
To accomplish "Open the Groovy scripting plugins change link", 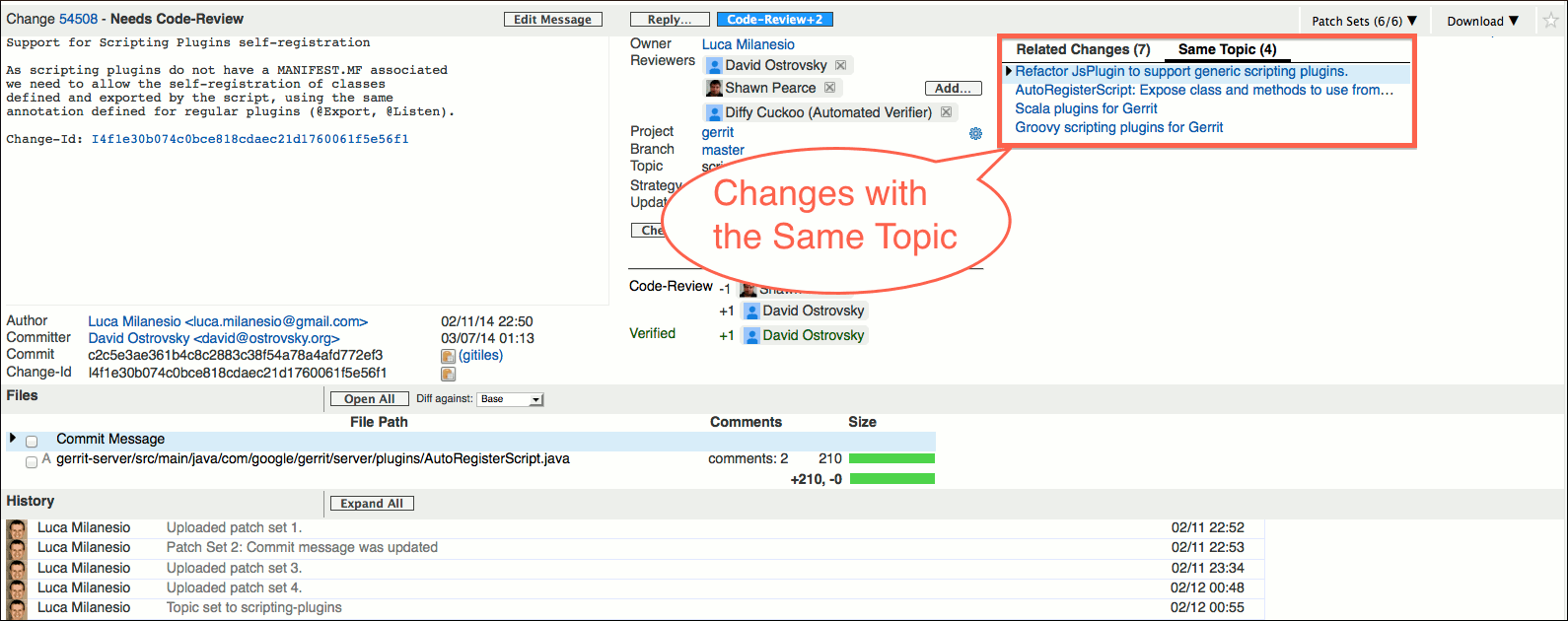I will tap(1118, 127).
